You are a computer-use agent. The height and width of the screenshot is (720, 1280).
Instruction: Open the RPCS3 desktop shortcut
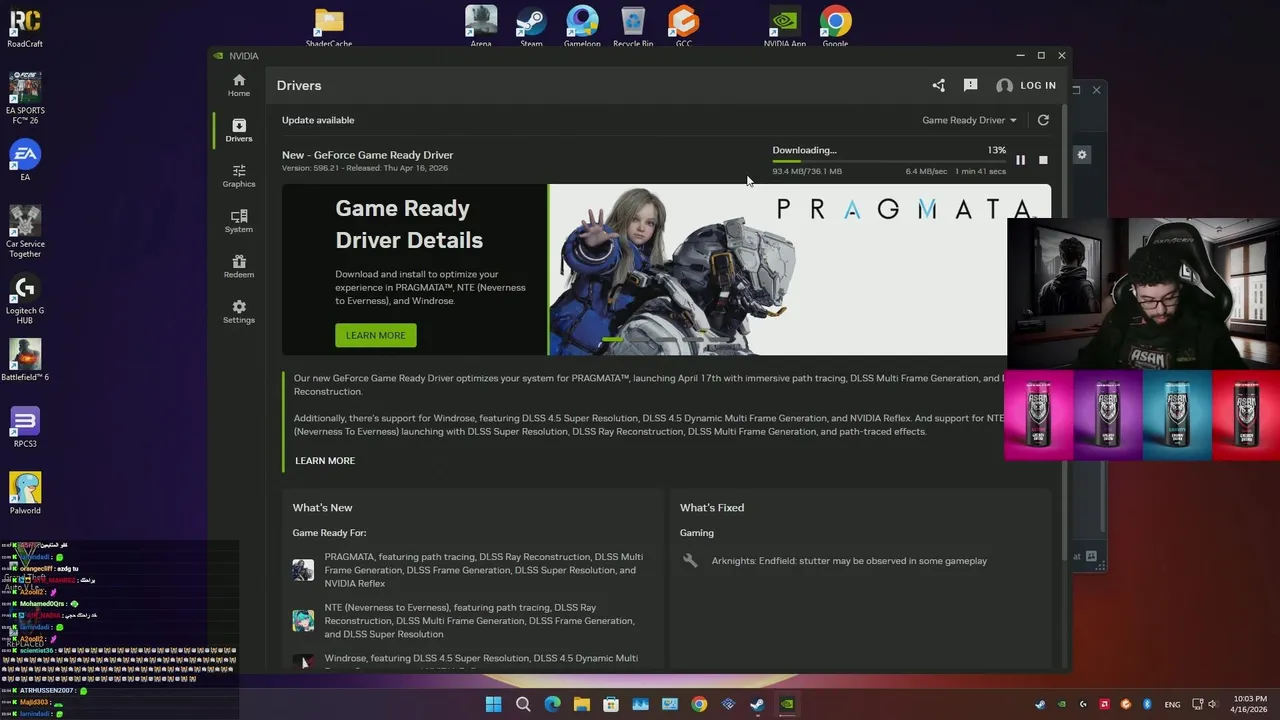pyautogui.click(x=25, y=427)
